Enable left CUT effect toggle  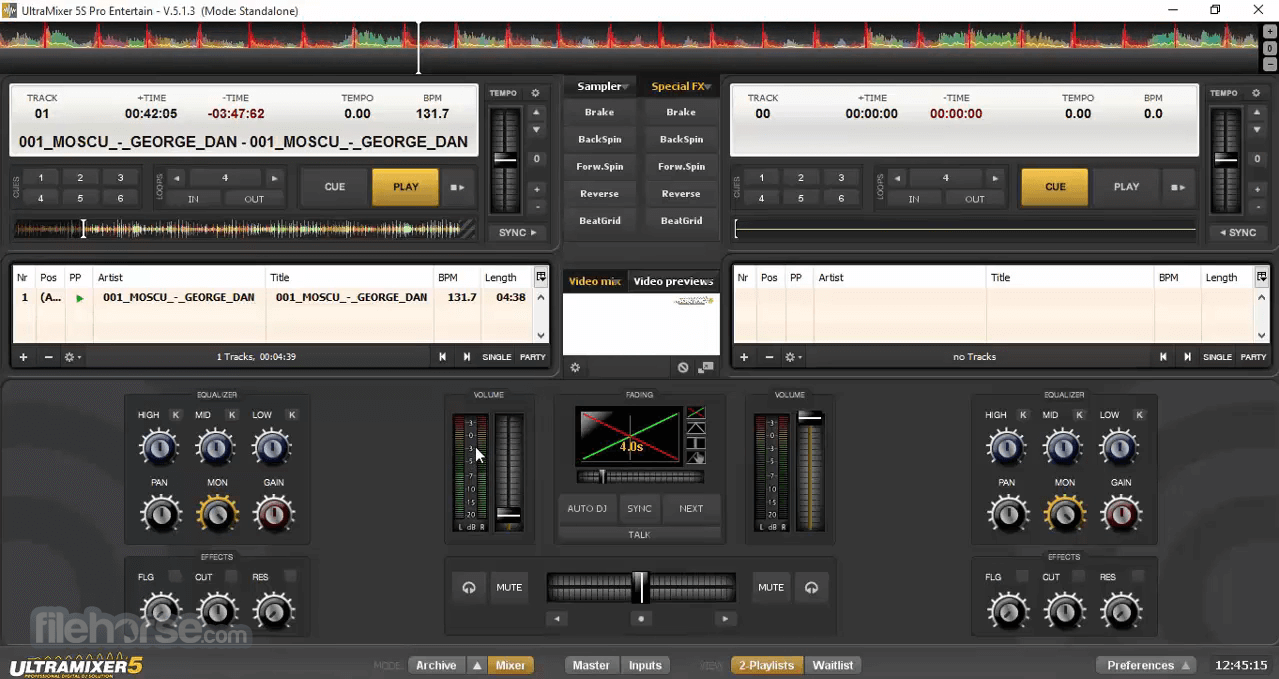click(x=231, y=577)
